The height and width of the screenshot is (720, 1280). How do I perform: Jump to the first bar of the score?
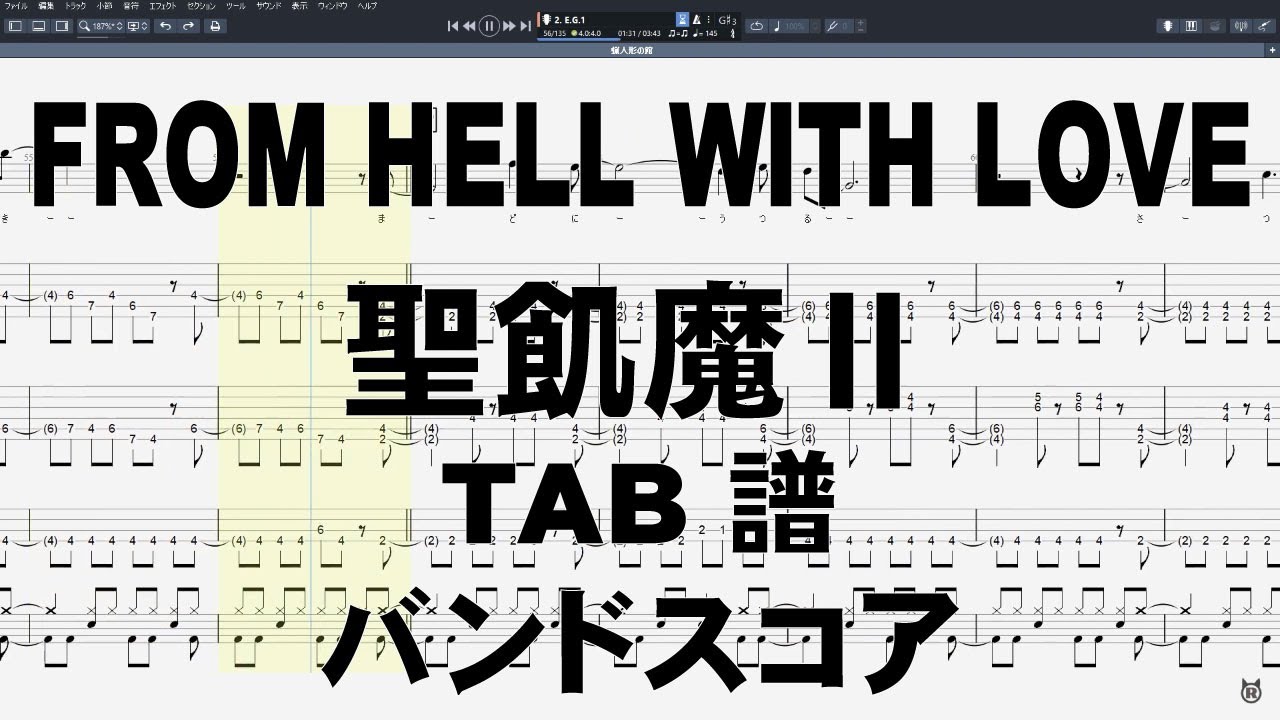point(453,26)
